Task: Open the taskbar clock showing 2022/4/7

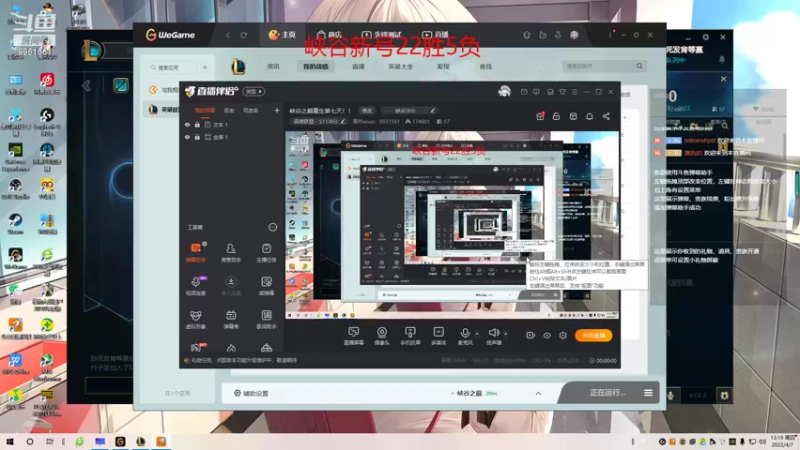Action: [783, 442]
